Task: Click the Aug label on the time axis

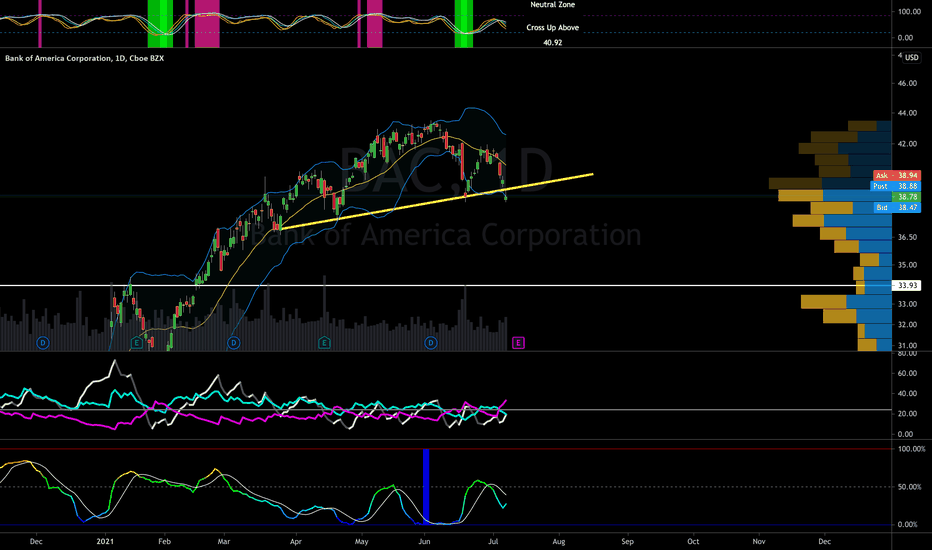Action: pyautogui.click(x=559, y=542)
